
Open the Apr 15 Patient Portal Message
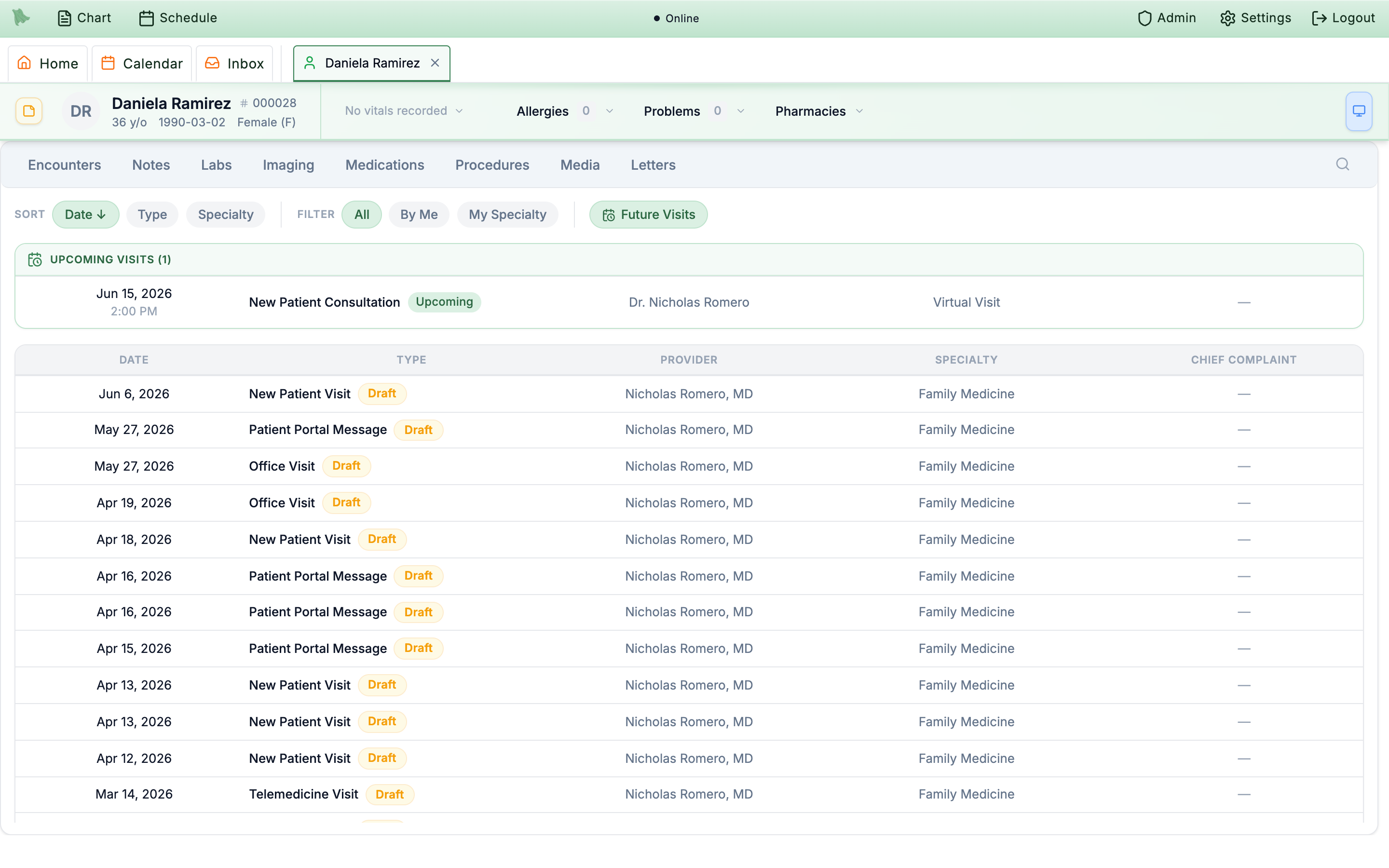pos(689,649)
